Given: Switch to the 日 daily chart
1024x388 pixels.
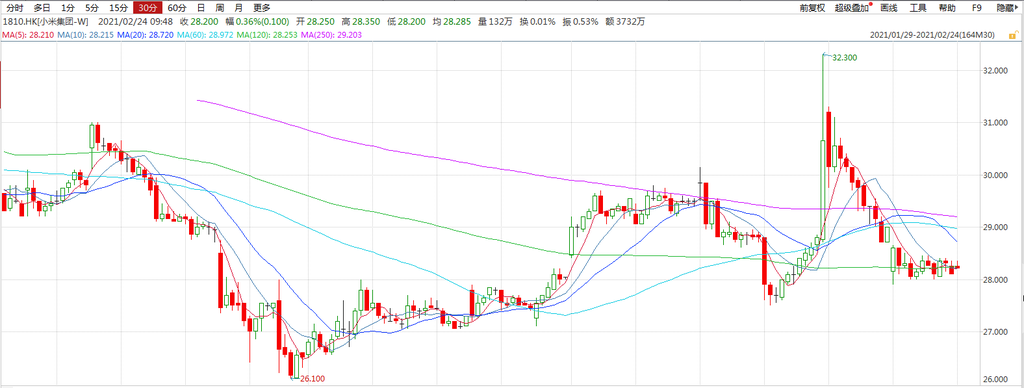Looking at the screenshot, I should (x=200, y=8).
